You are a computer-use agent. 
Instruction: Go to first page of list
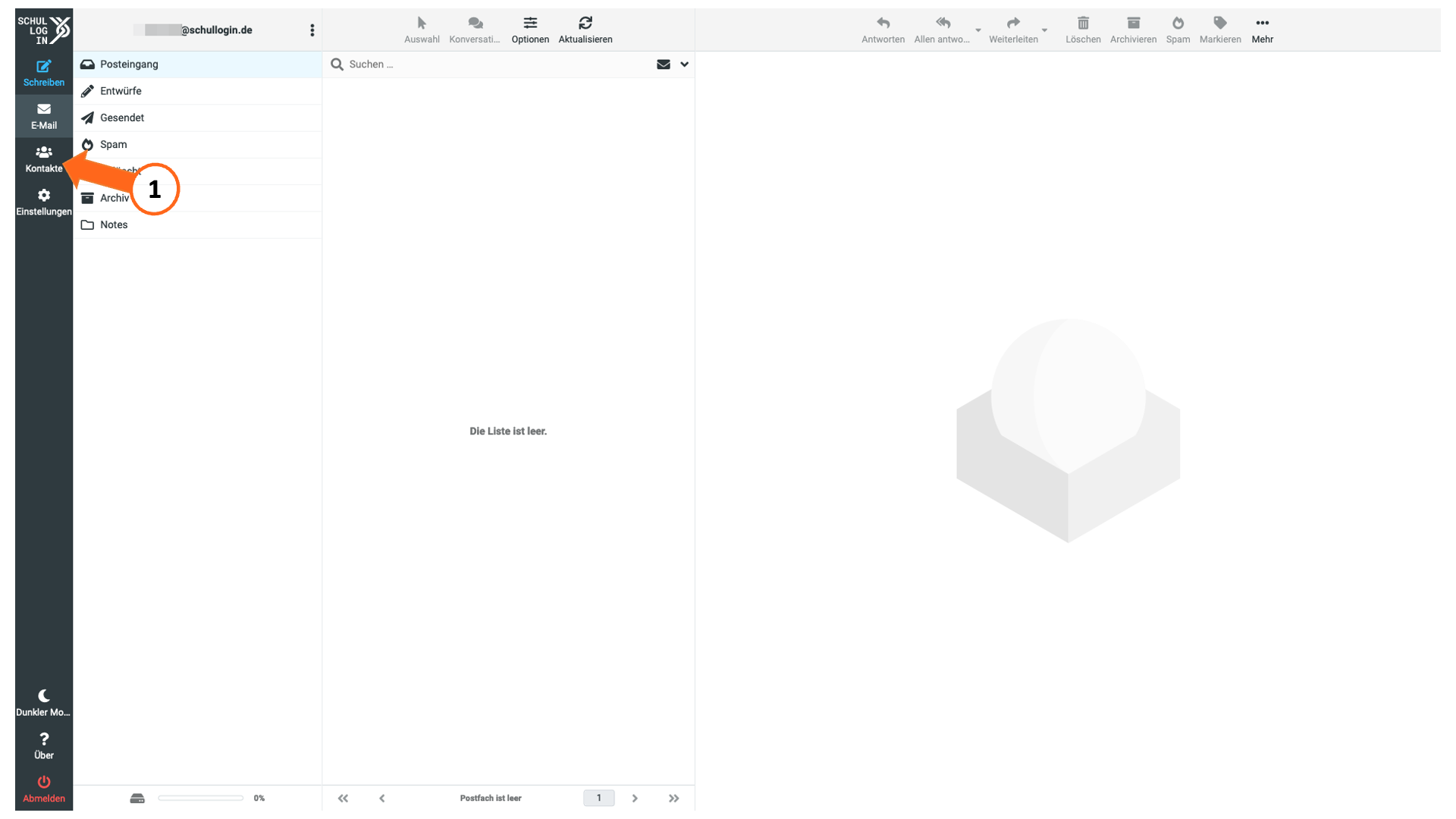point(343,798)
